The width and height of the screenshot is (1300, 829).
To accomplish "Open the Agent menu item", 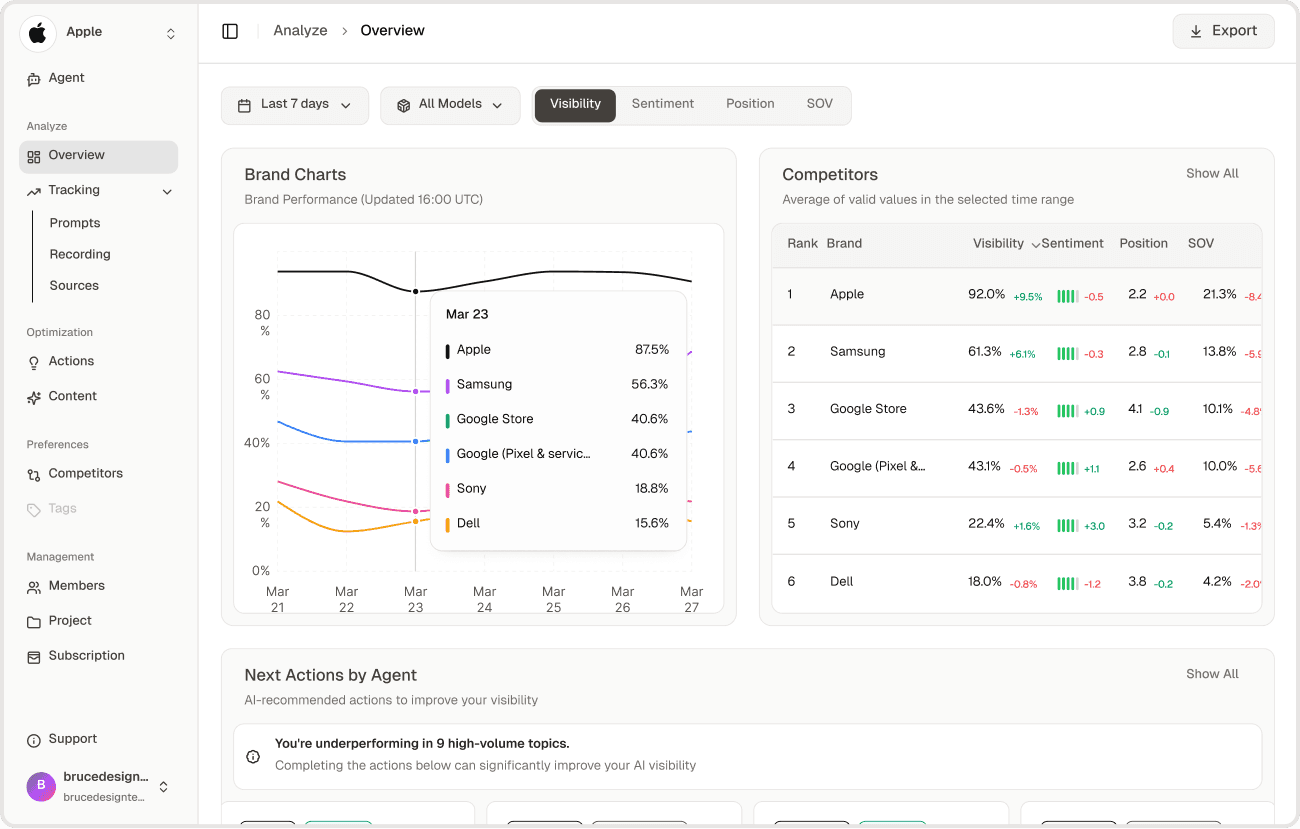I will click(98, 79).
